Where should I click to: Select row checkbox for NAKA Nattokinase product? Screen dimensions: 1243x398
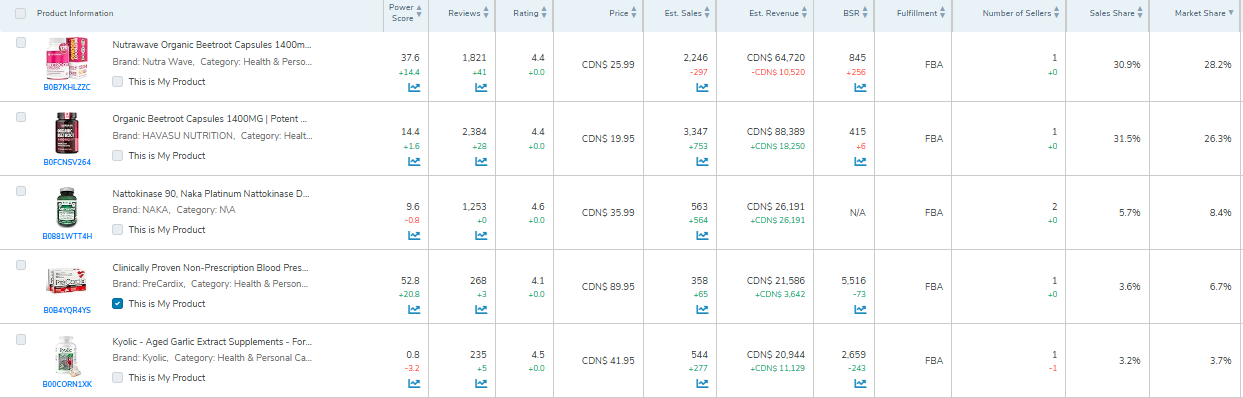point(21,191)
